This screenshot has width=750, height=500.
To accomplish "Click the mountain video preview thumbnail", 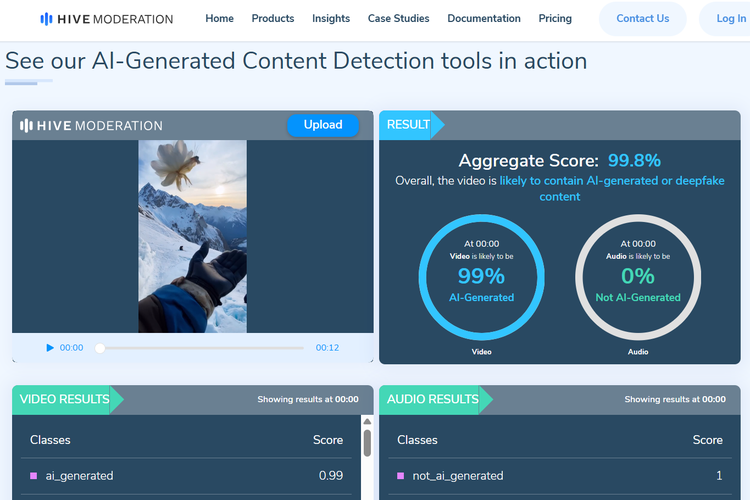I will [192, 236].
